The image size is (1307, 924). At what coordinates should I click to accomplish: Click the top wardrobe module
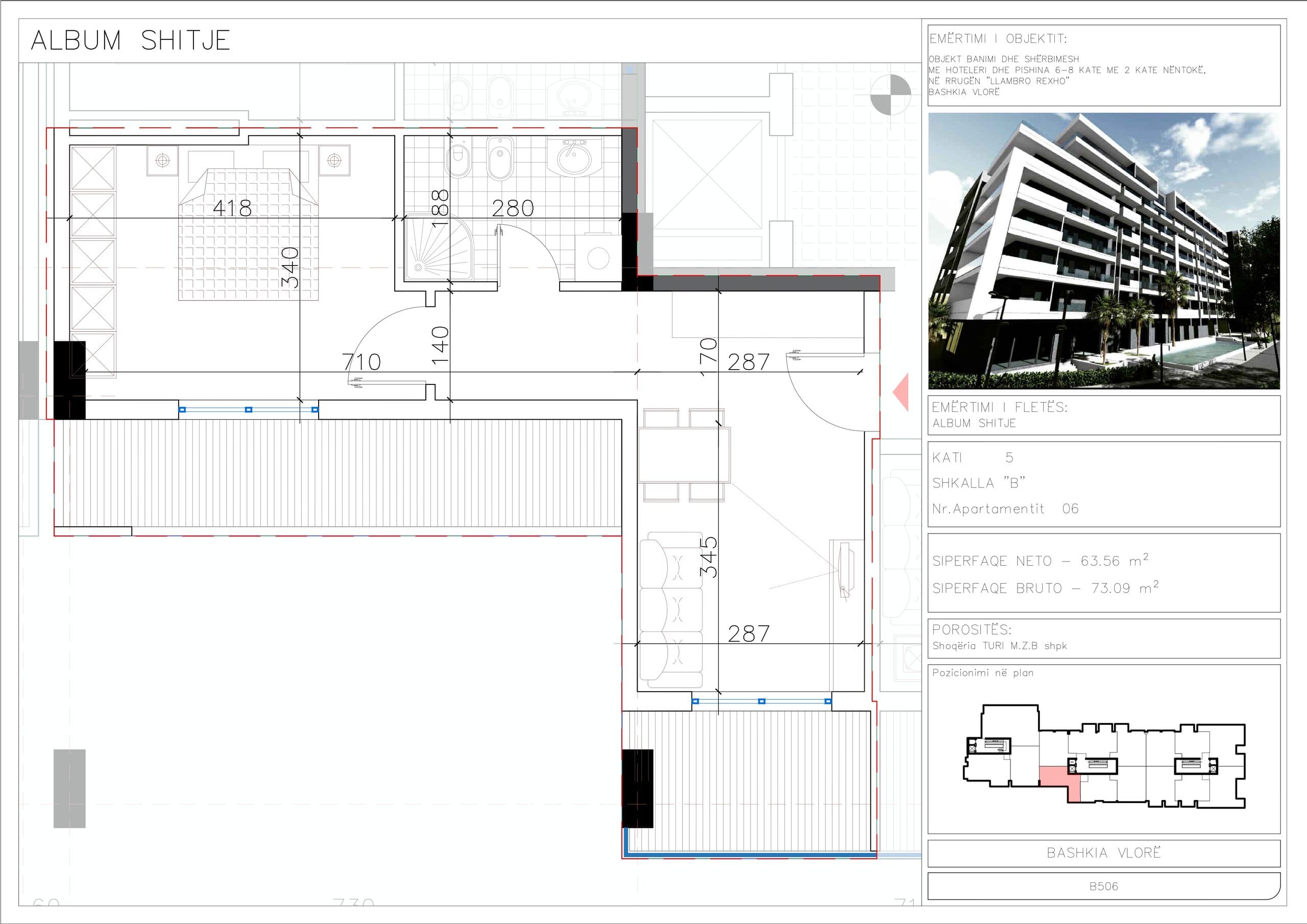tap(92, 168)
